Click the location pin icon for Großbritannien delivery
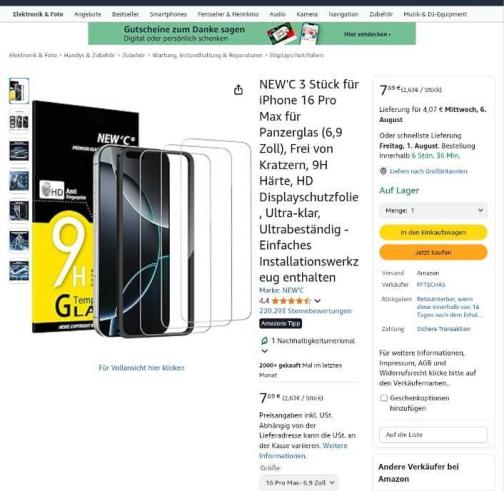 pos(383,171)
